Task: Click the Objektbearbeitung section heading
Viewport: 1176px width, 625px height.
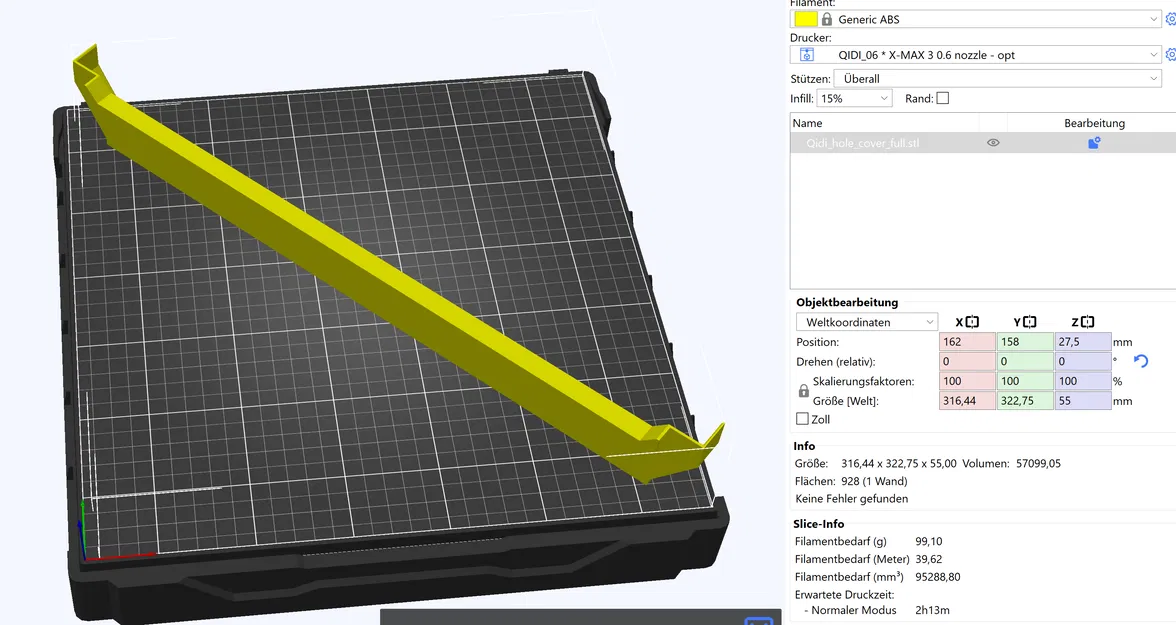Action: coord(847,302)
